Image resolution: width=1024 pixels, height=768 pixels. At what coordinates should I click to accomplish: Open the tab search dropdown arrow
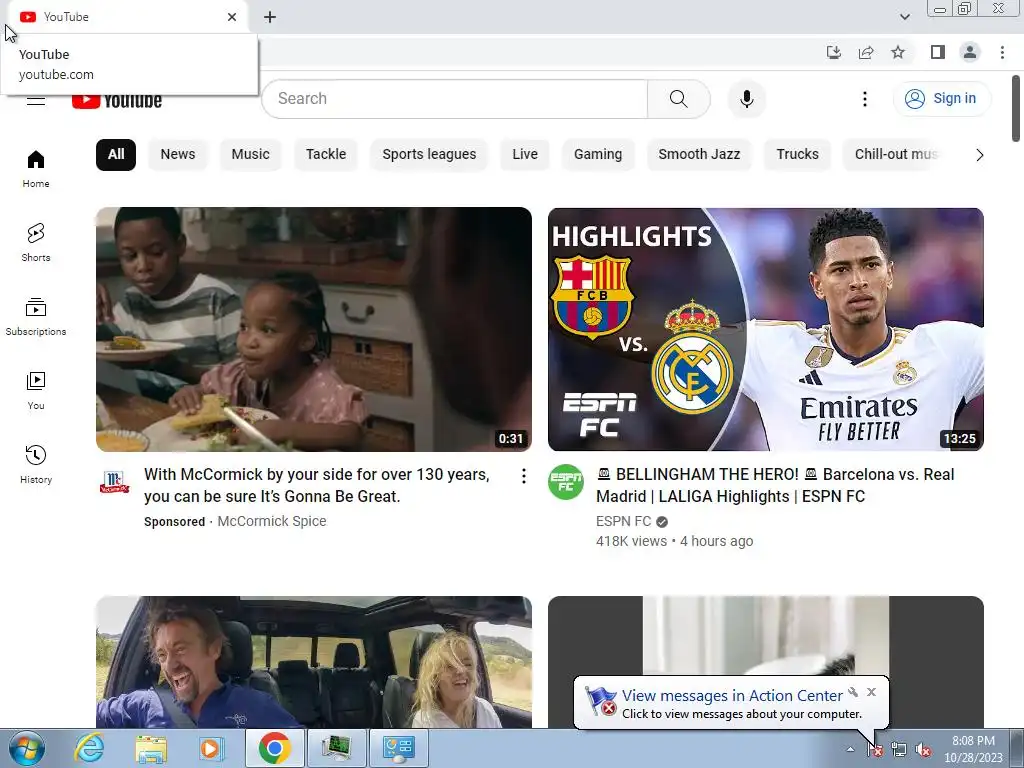pyautogui.click(x=904, y=17)
